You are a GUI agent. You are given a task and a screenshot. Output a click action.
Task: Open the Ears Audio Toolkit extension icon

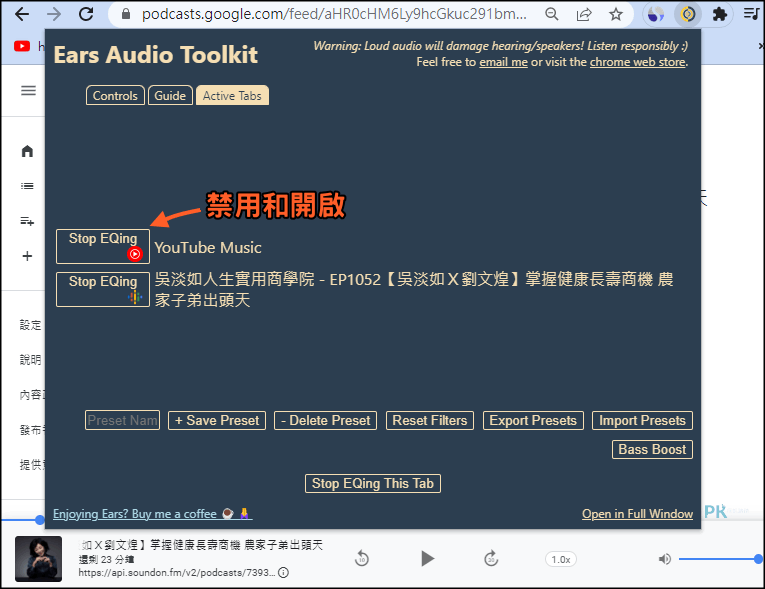[687, 14]
